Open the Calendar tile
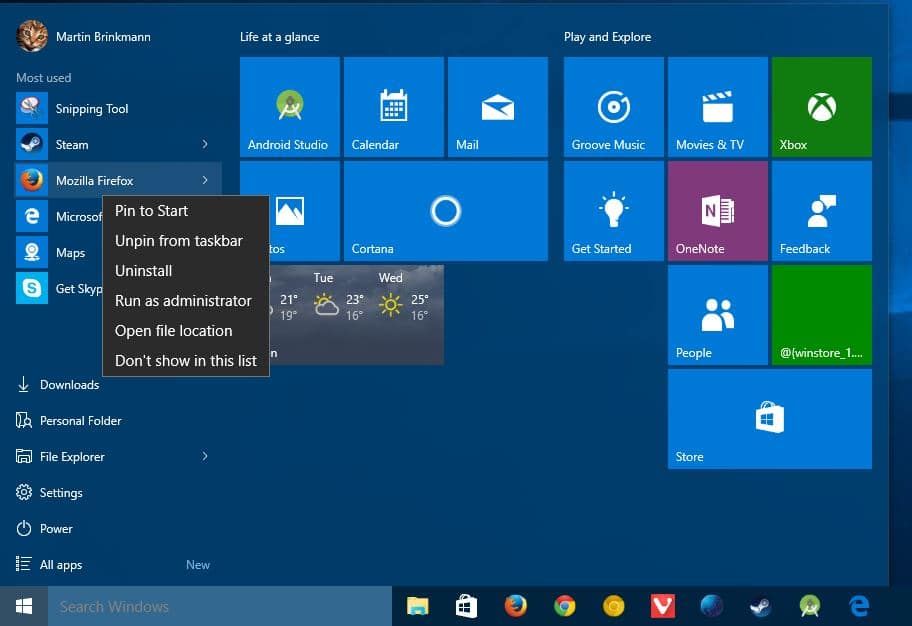 (394, 107)
